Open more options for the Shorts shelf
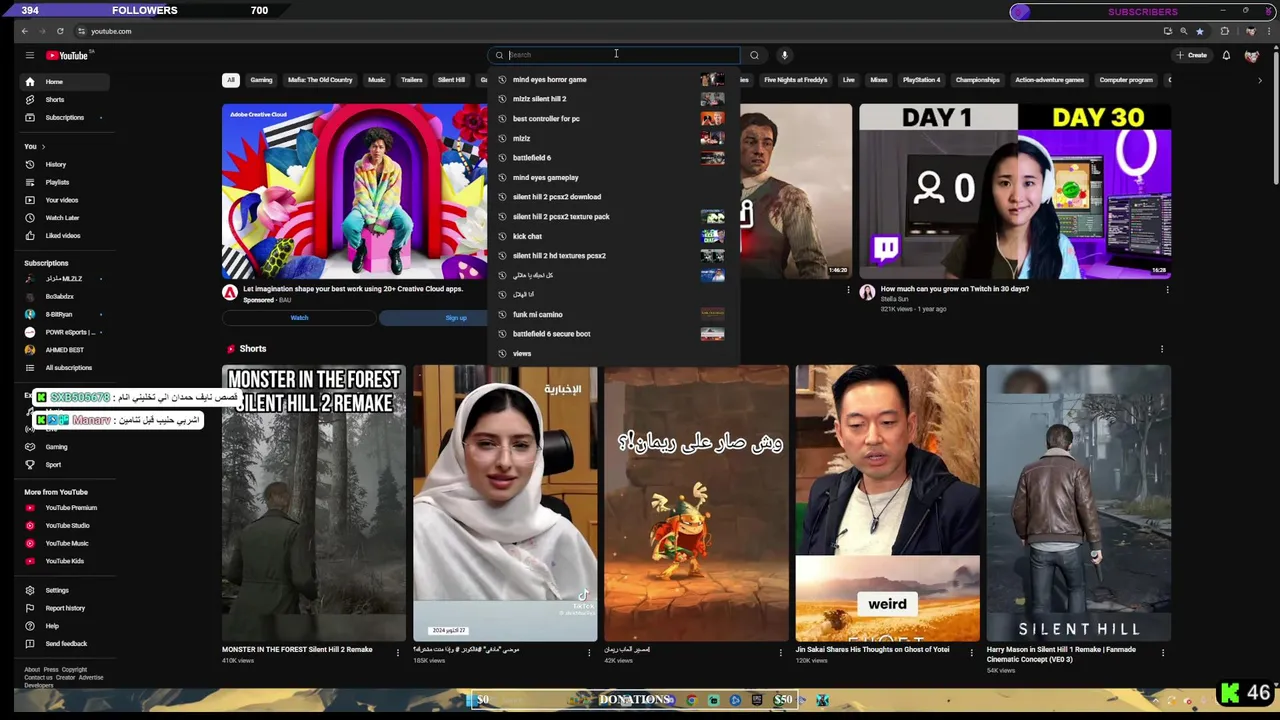This screenshot has width=1280, height=720. point(1162,349)
